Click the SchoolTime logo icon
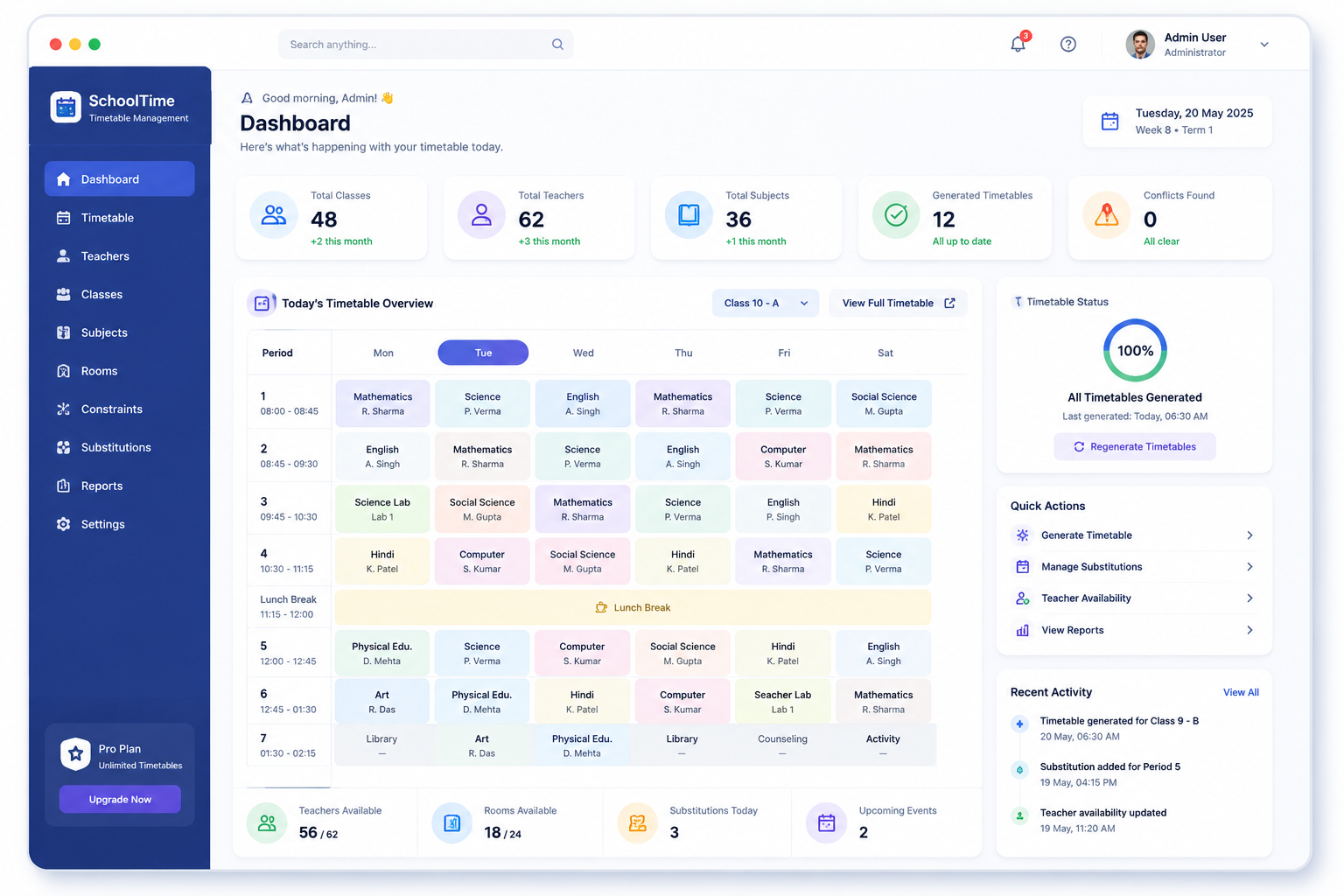 pos(66,107)
